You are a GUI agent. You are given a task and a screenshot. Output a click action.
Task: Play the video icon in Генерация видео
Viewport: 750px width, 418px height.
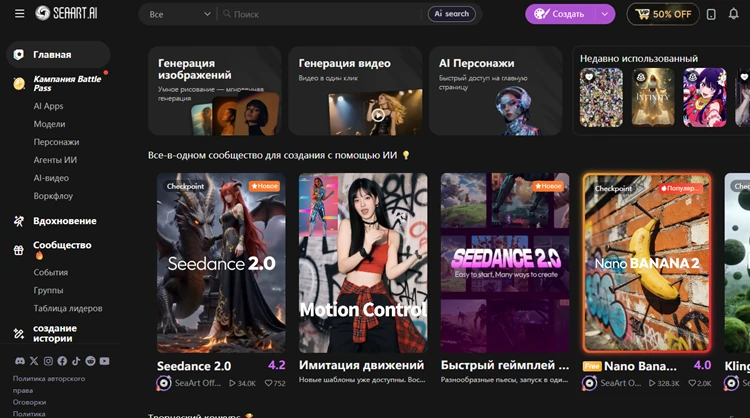[378, 115]
